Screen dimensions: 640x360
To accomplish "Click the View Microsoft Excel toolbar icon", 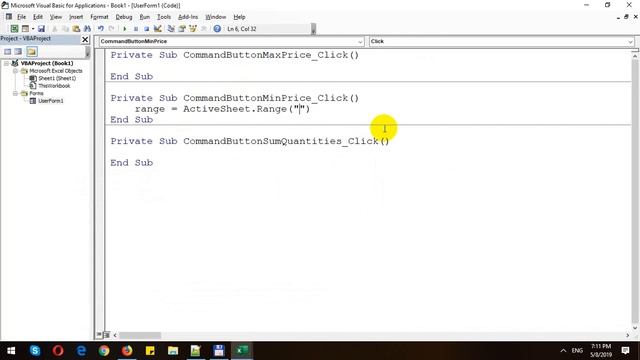I will (x=14, y=29).
